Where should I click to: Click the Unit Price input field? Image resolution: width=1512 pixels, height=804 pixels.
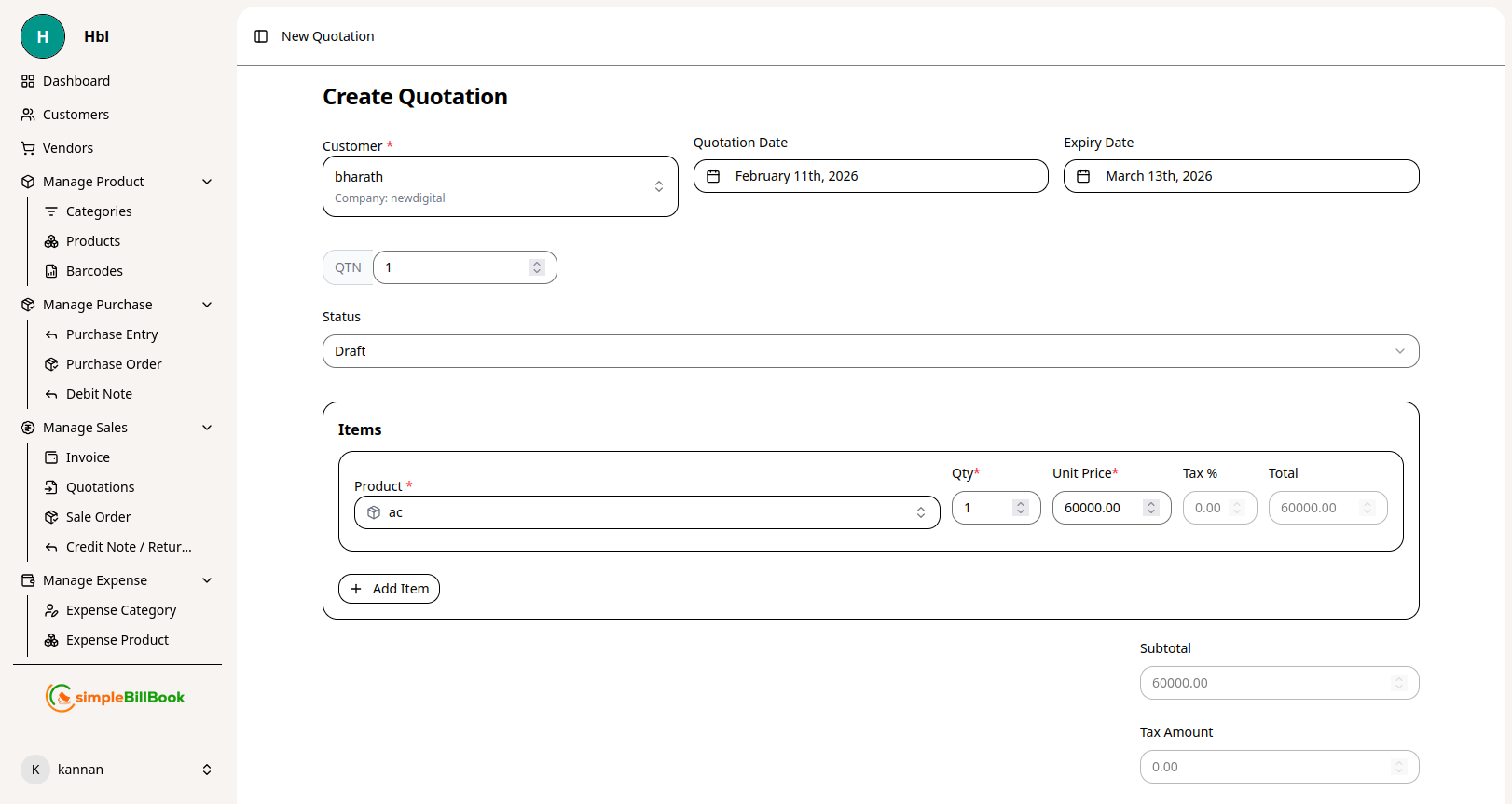pyautogui.click(x=1100, y=508)
